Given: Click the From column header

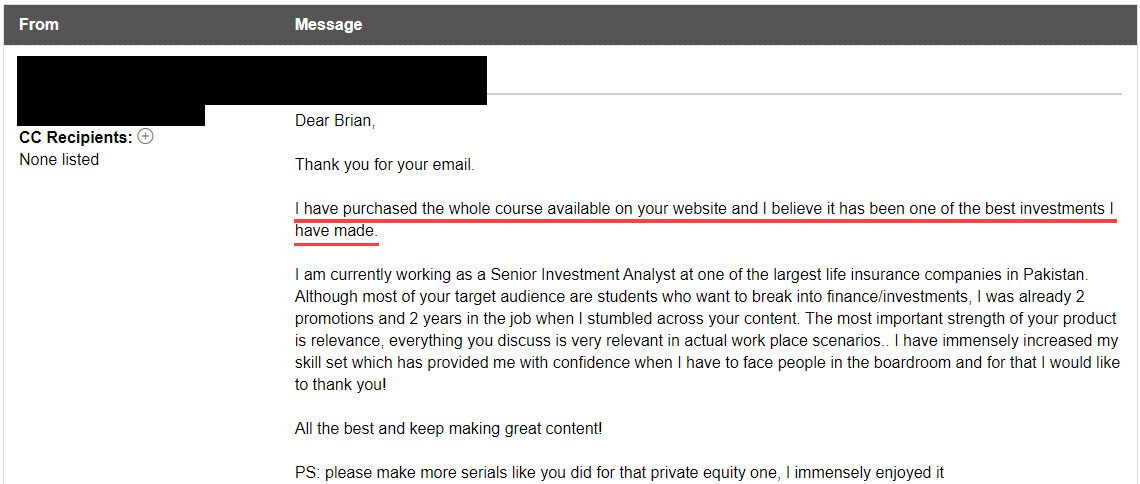Looking at the screenshot, I should coord(39,24).
